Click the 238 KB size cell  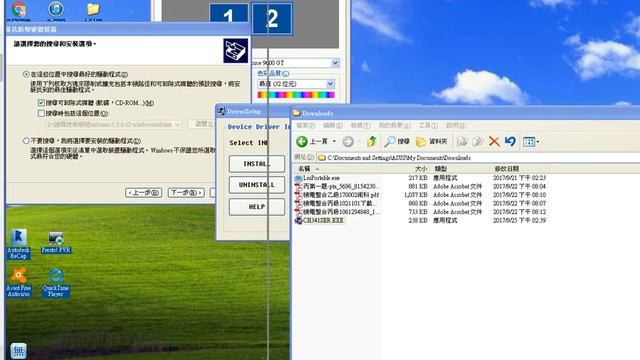tap(418, 220)
